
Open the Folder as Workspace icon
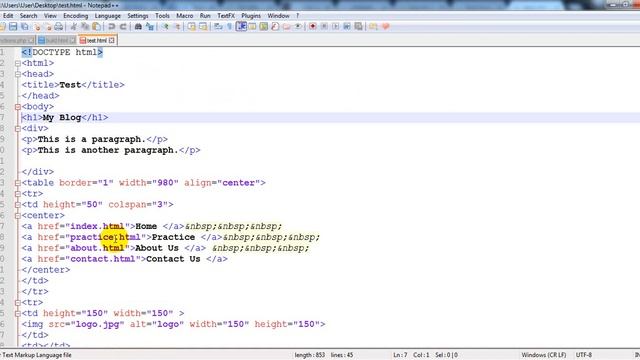287,27
